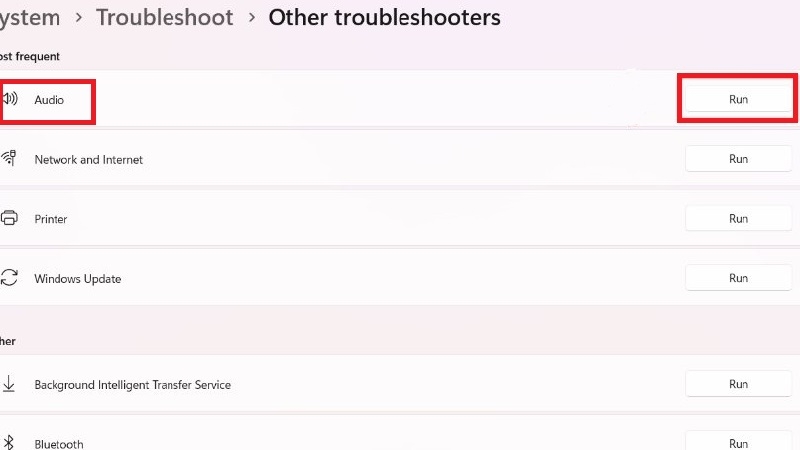This screenshot has height=450, width=800.
Task: Run the Windows Update troubleshooter
Action: [738, 278]
